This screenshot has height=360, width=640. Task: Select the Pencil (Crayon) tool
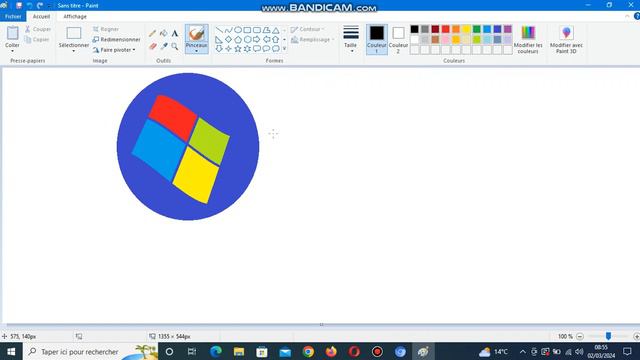click(152, 33)
